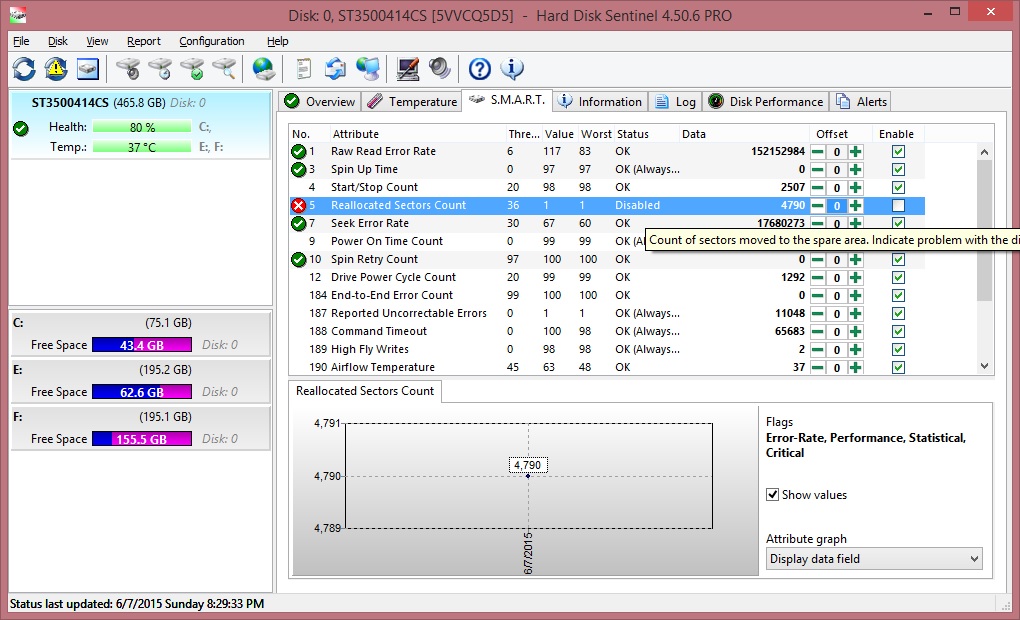Click the globe with disk toolbar icon
1020x620 pixels.
tap(264, 68)
